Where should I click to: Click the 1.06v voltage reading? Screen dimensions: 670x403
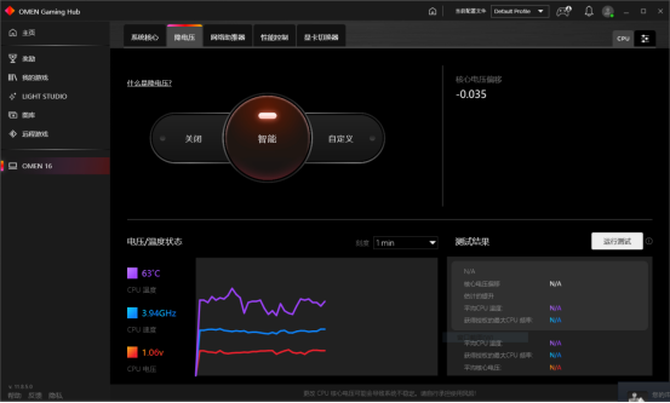153,352
